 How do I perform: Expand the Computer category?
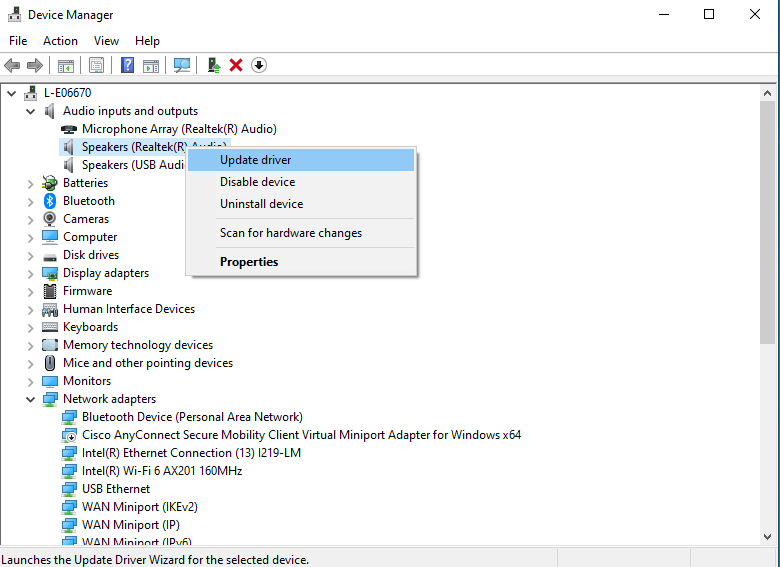coord(30,237)
